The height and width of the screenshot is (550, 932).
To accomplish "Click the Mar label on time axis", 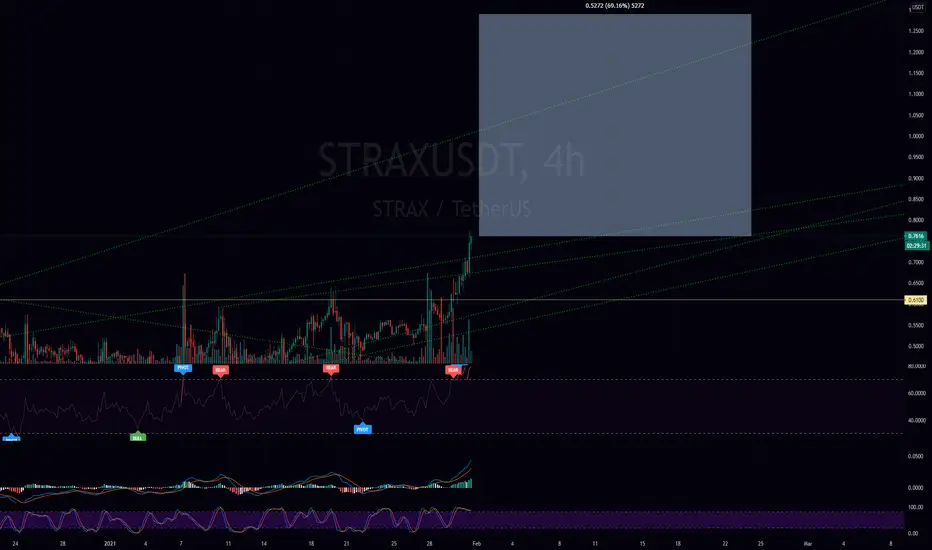I will coord(807,543).
